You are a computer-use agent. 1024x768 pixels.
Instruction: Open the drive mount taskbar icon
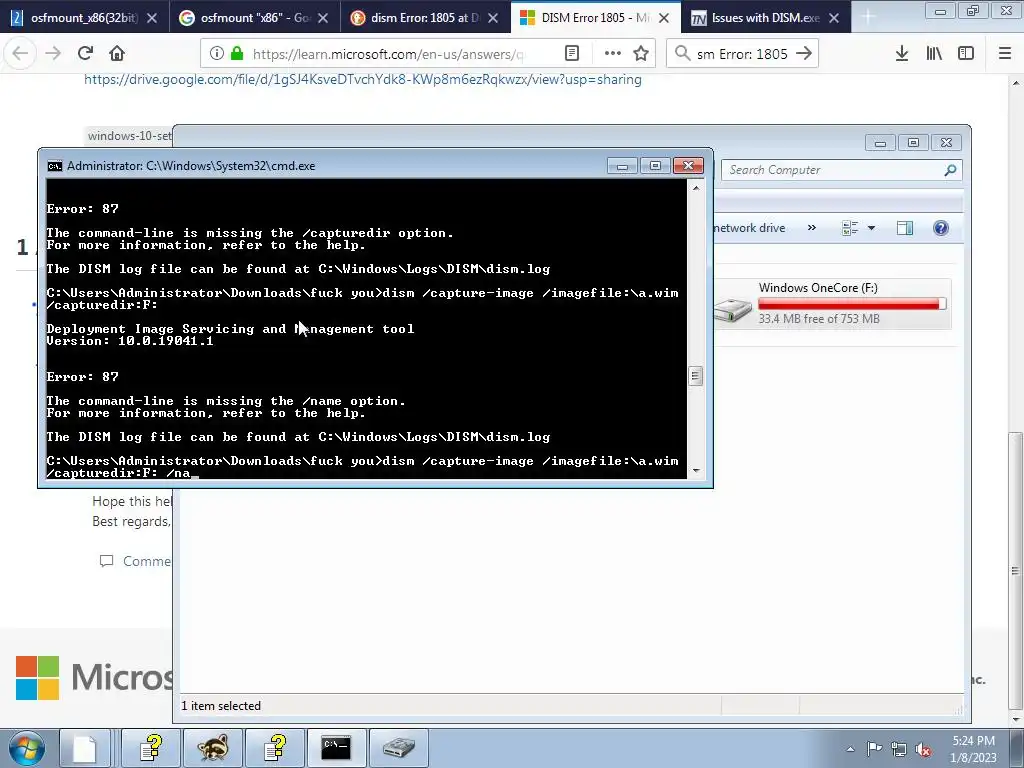click(398, 748)
